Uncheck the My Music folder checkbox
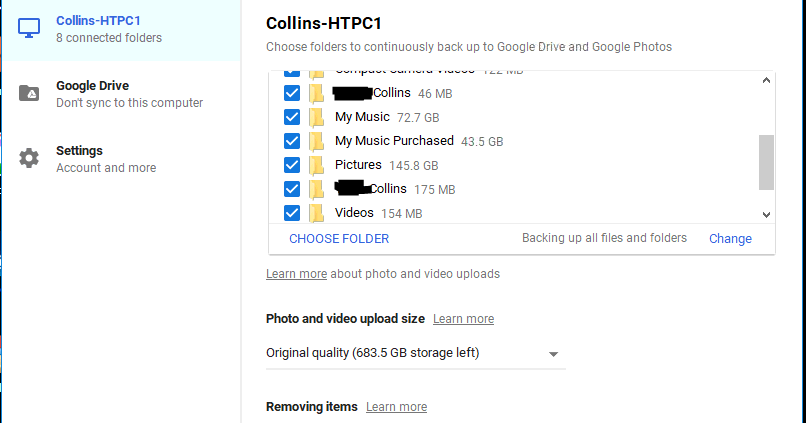 292,117
